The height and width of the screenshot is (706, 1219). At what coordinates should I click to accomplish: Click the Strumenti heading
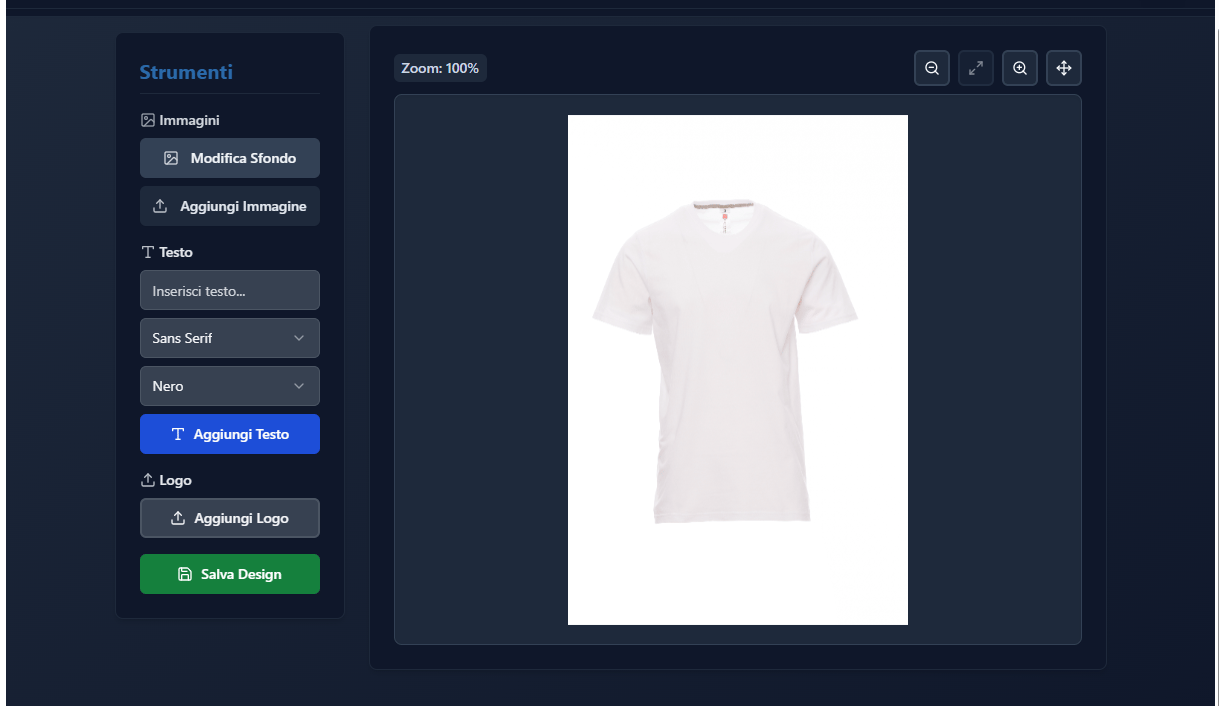[x=186, y=72]
